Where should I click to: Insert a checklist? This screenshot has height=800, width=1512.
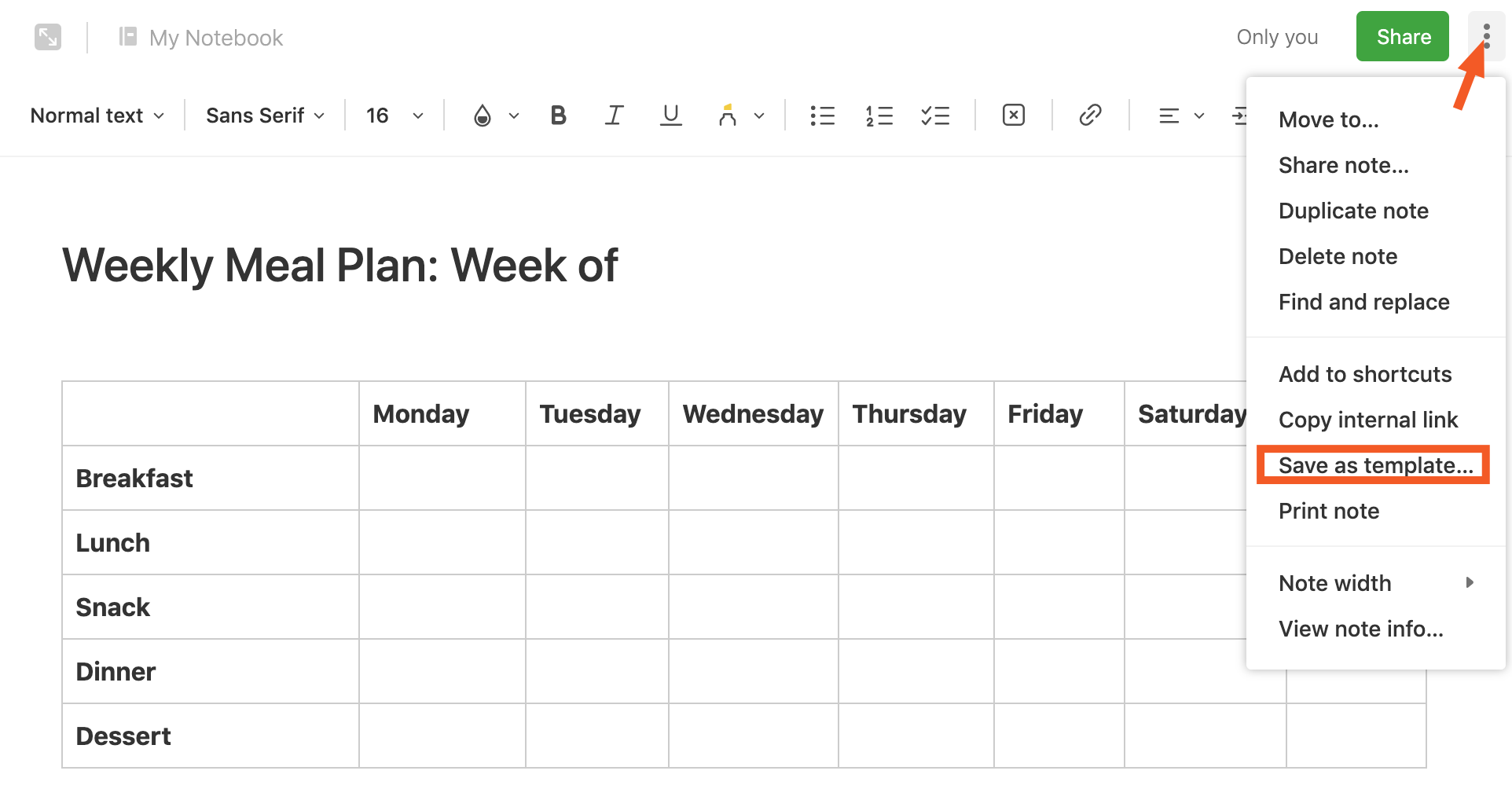935,116
